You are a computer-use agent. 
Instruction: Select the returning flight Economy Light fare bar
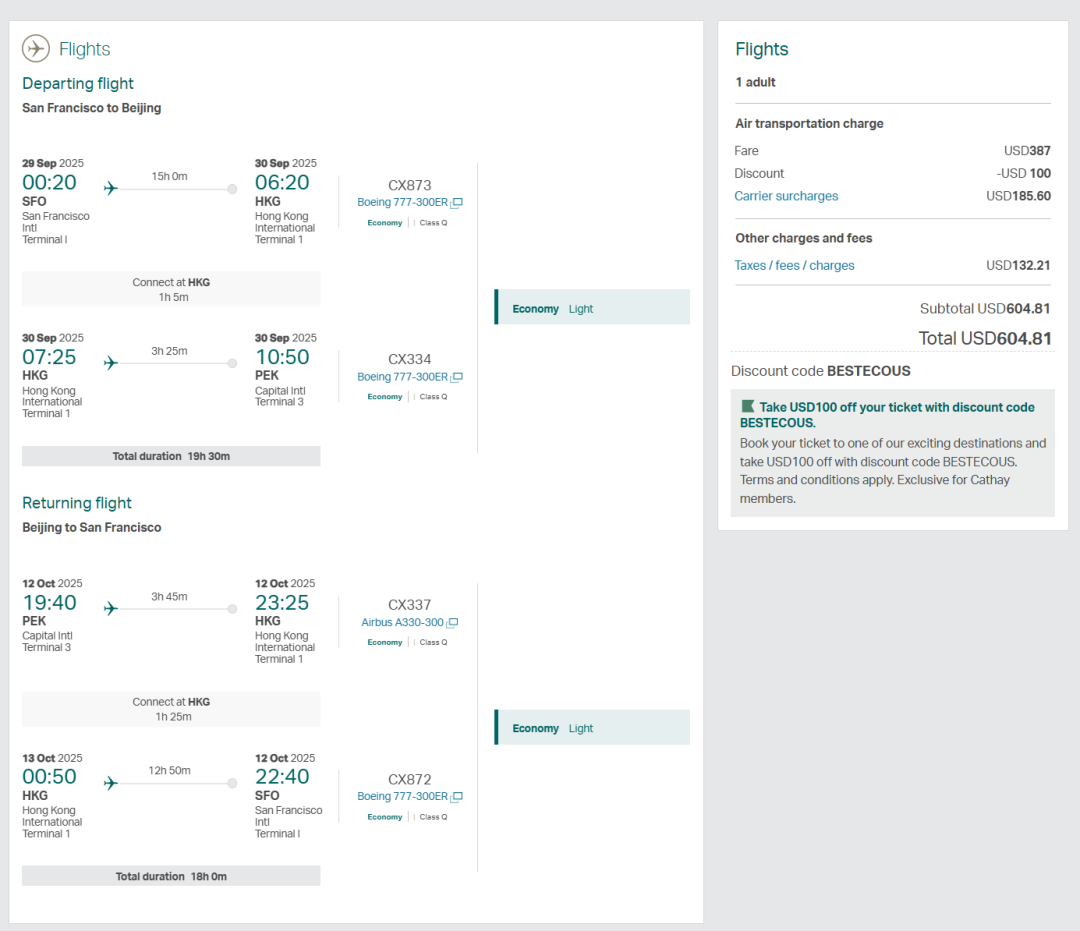[592, 728]
